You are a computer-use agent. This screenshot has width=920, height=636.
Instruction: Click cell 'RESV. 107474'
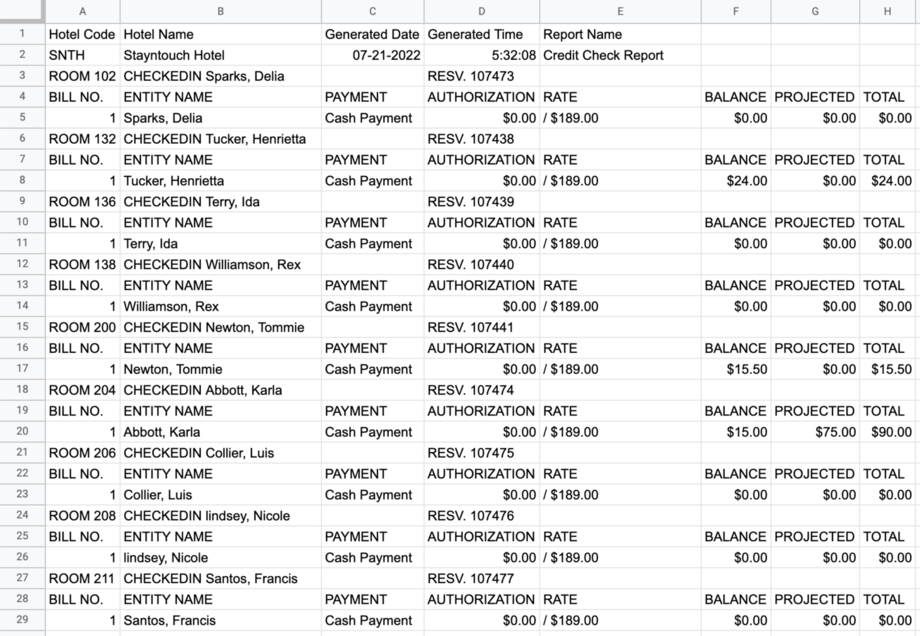pyautogui.click(x=482, y=390)
